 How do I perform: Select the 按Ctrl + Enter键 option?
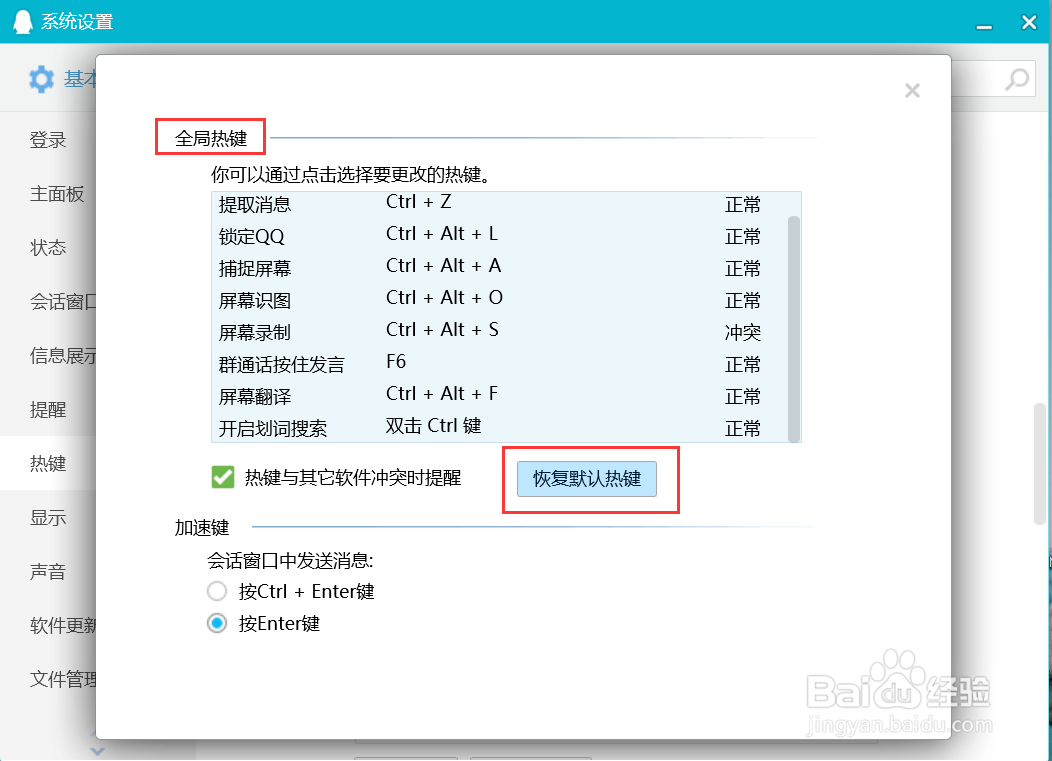tap(217, 591)
